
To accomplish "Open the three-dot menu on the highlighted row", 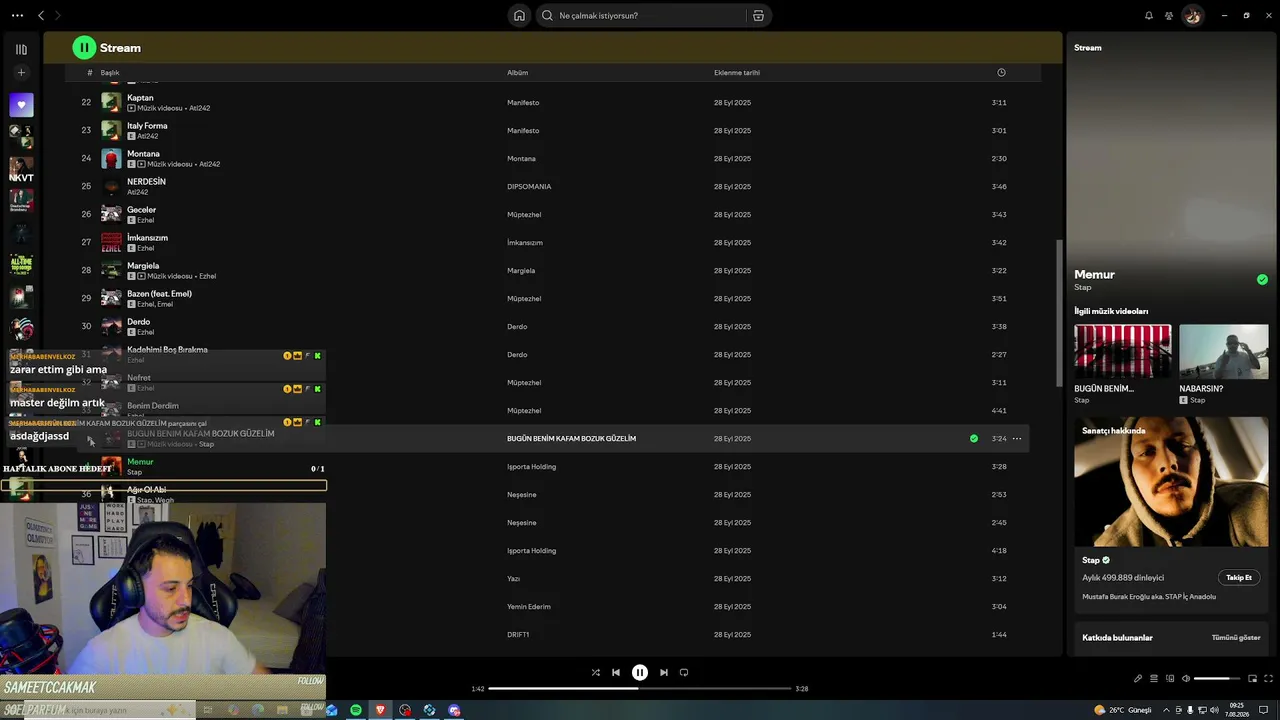I will coord(1017,438).
